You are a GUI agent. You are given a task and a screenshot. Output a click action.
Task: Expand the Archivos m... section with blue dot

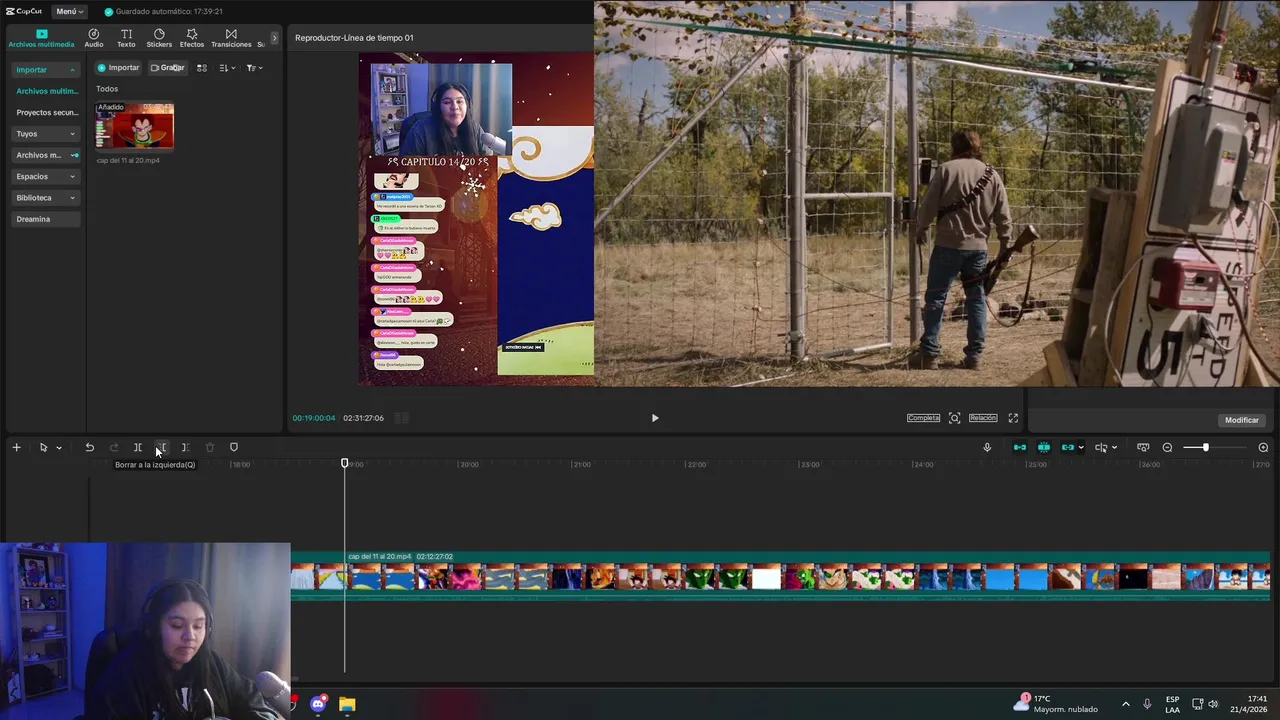pos(45,155)
